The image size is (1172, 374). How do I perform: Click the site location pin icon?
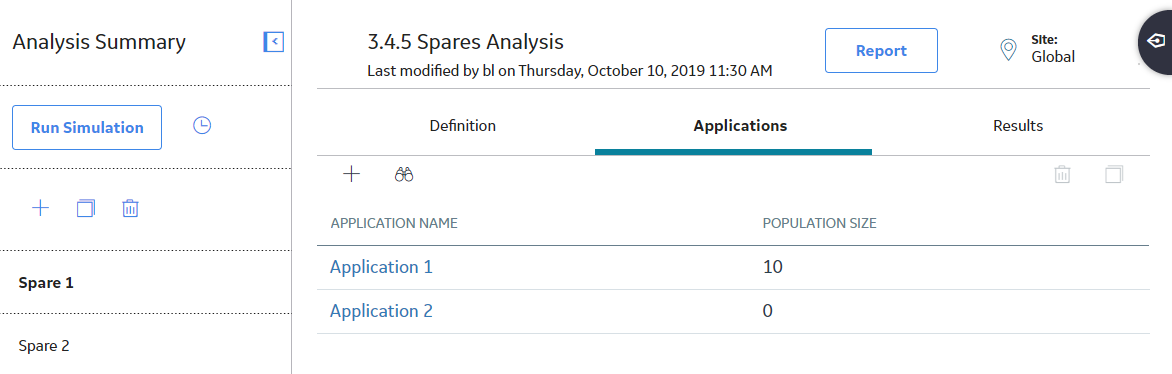1008,50
